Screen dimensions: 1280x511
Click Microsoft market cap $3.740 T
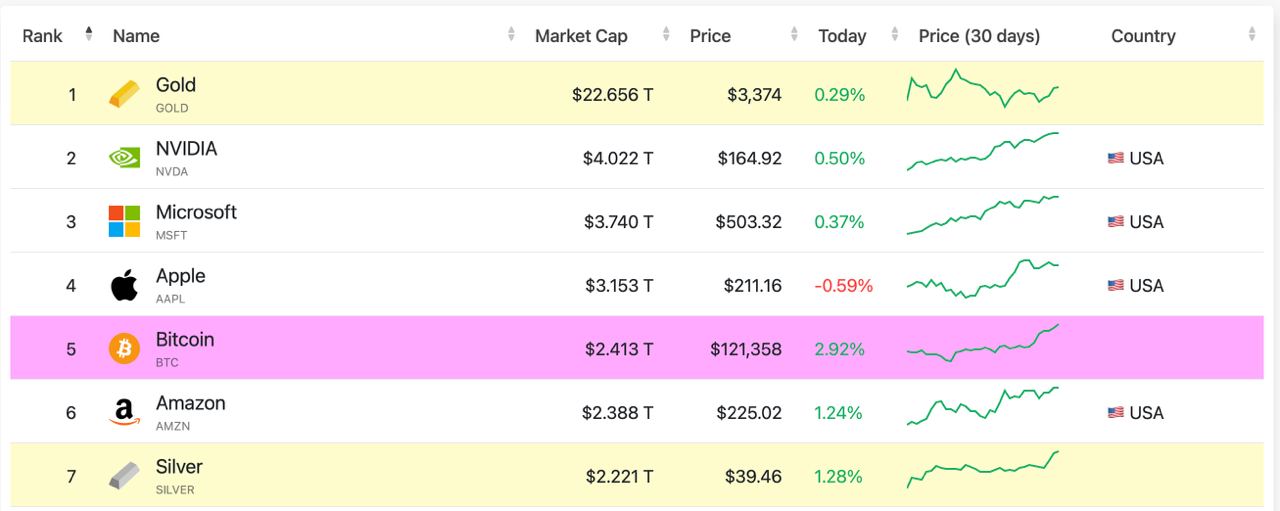point(619,222)
